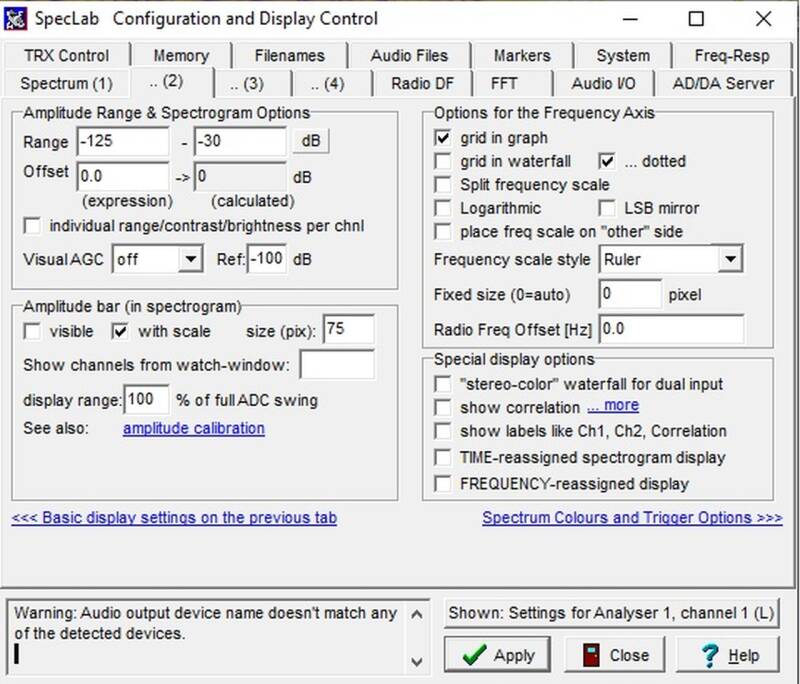This screenshot has height=684, width=800.
Task: Minimize the SpecLab configuration window
Action: (x=631, y=19)
